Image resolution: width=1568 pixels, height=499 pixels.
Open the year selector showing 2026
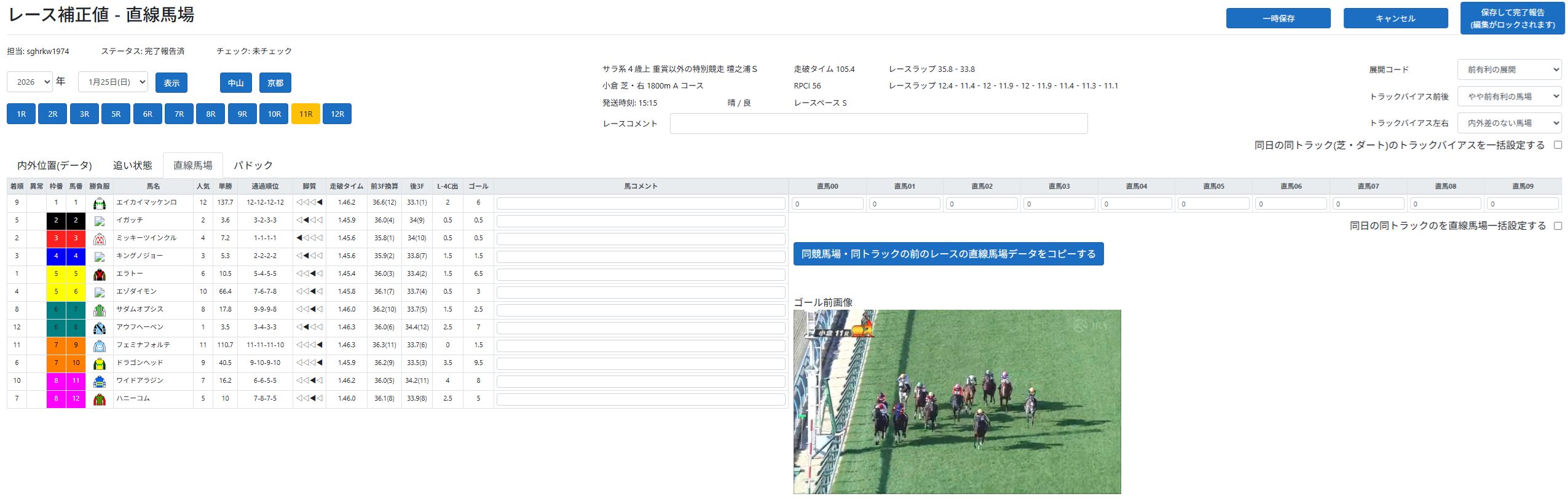tap(30, 82)
